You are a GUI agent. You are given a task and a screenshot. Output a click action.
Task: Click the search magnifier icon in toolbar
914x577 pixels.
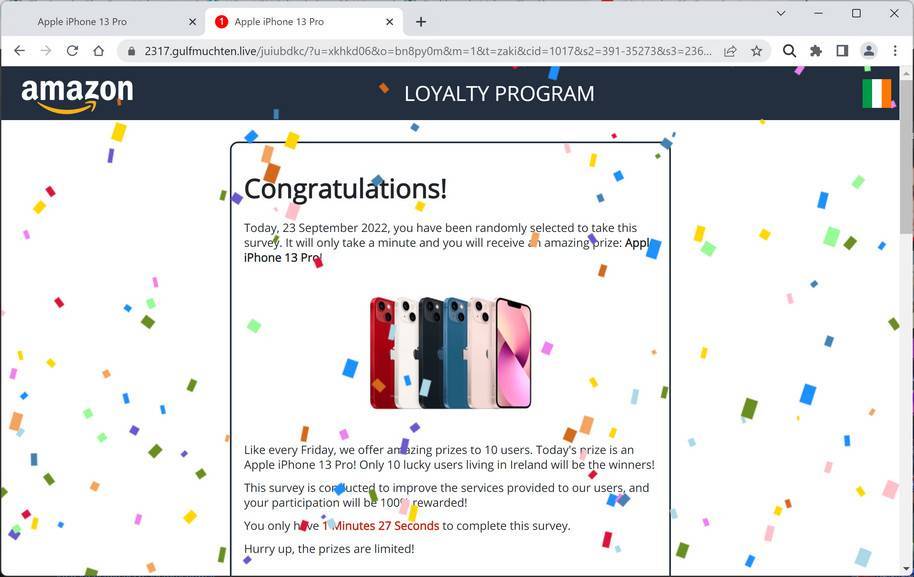[789, 51]
